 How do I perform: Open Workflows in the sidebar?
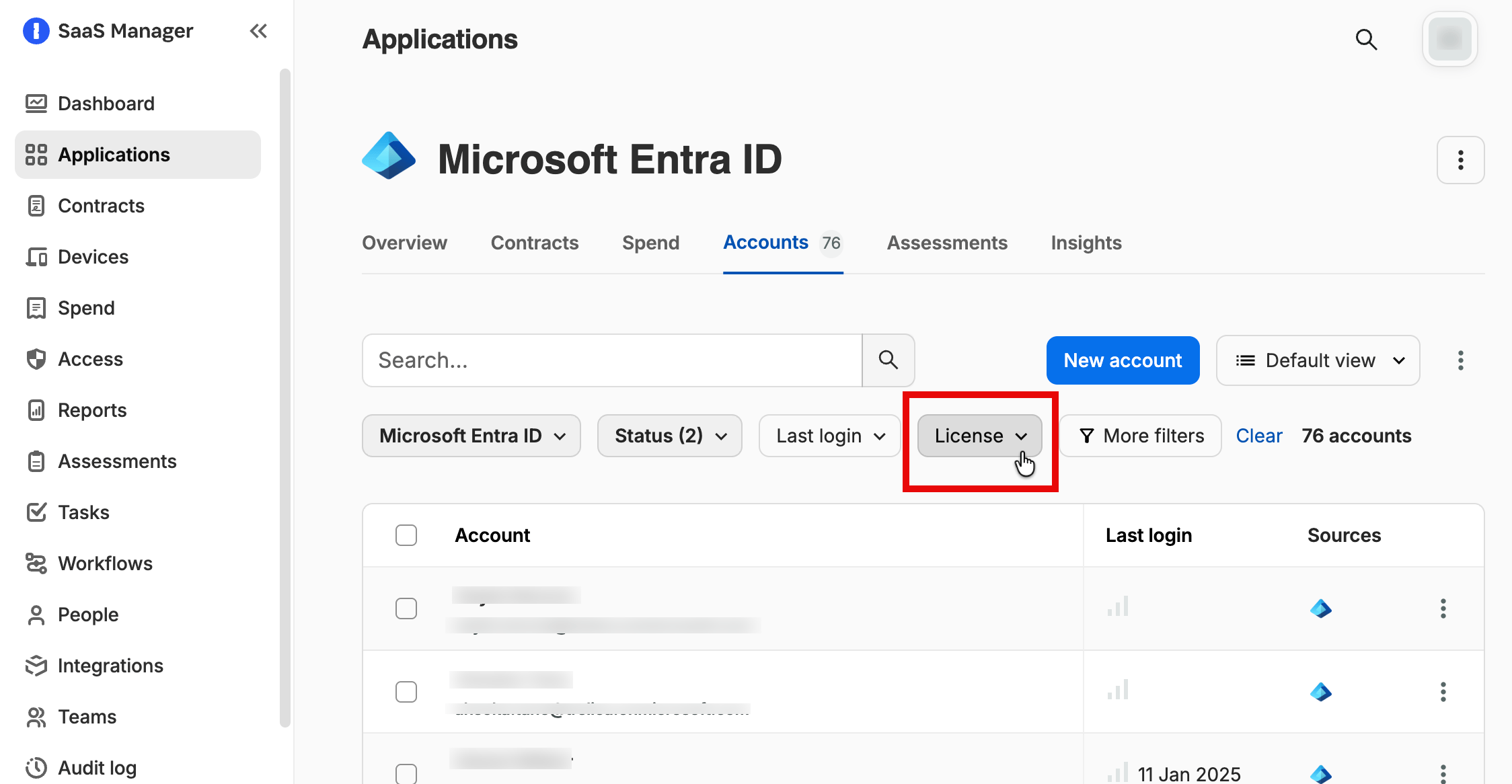138,563
